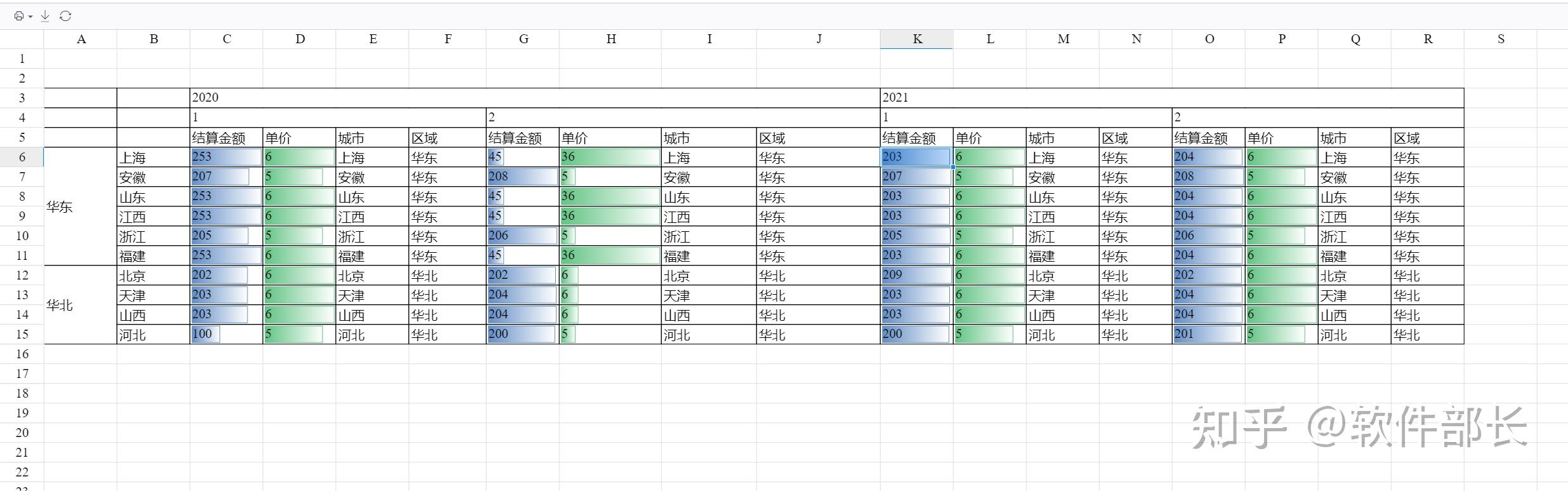Click the 2020 year header cell

pos(534,98)
